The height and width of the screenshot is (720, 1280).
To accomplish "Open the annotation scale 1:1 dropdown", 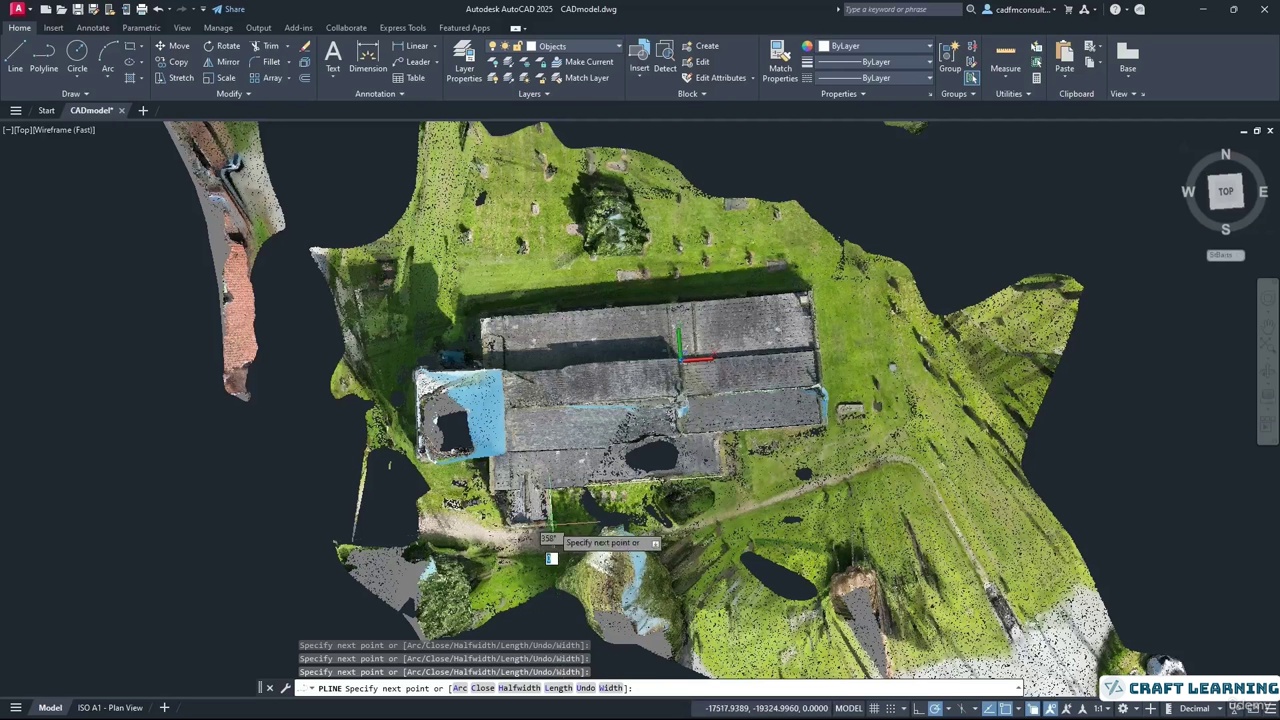I will (1100, 709).
